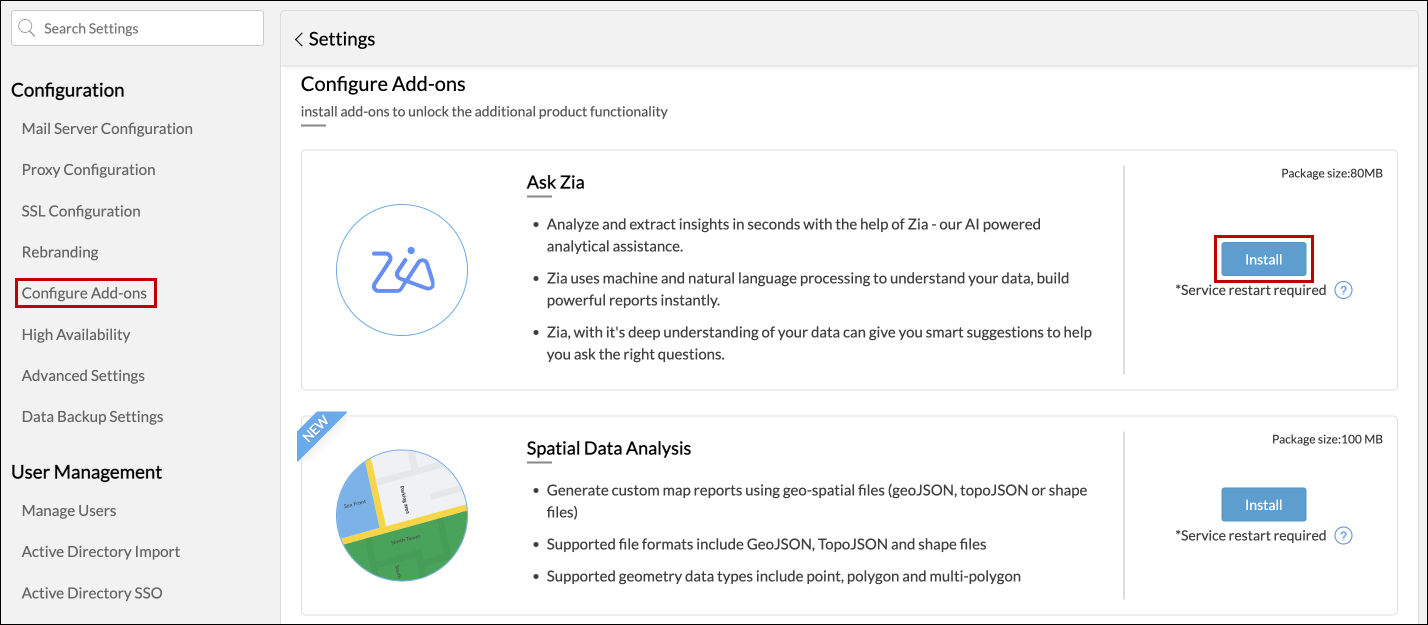Click the search magnifier icon
The height and width of the screenshot is (625, 1428).
pos(28,29)
